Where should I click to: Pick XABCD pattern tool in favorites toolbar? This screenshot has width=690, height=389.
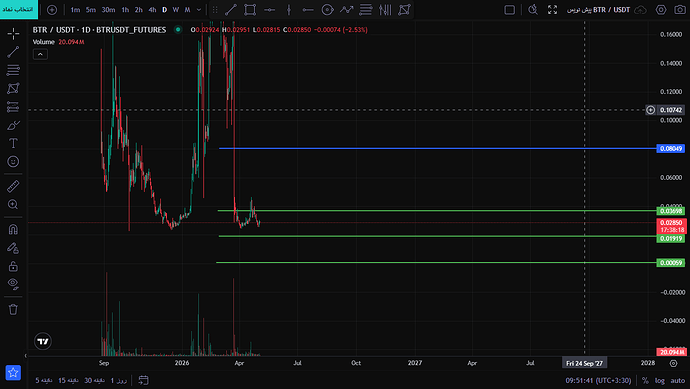[404, 10]
